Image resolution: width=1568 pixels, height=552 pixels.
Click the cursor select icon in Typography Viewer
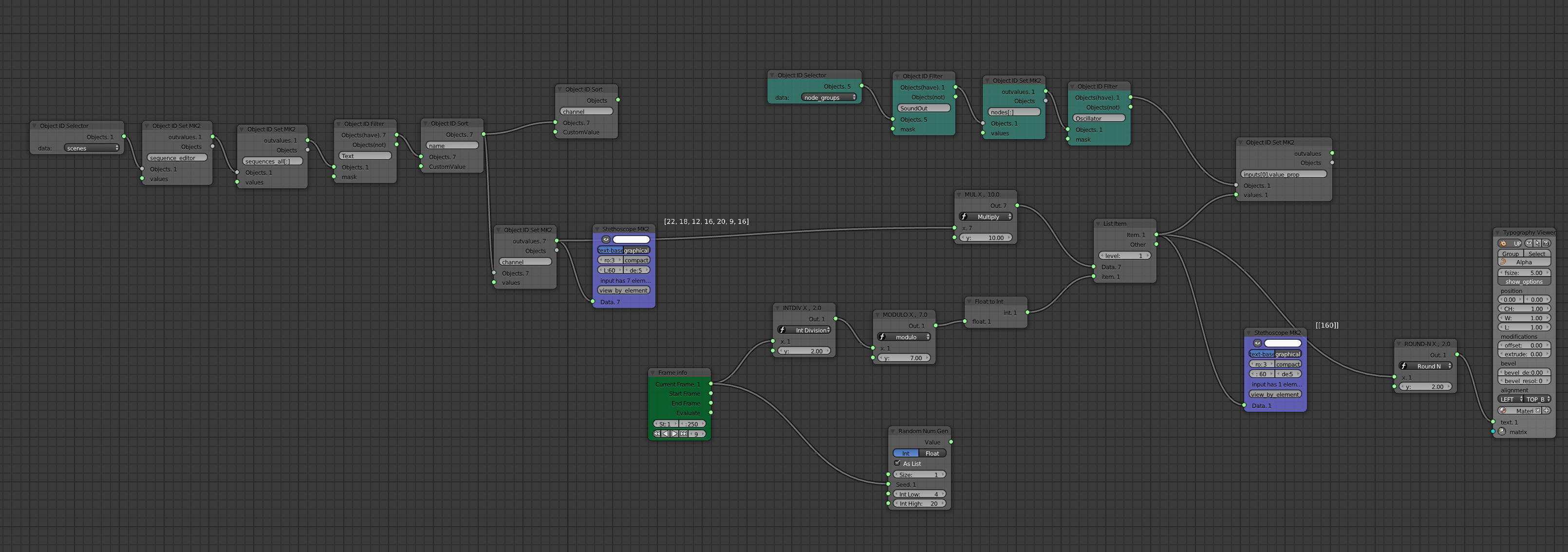point(1538,243)
